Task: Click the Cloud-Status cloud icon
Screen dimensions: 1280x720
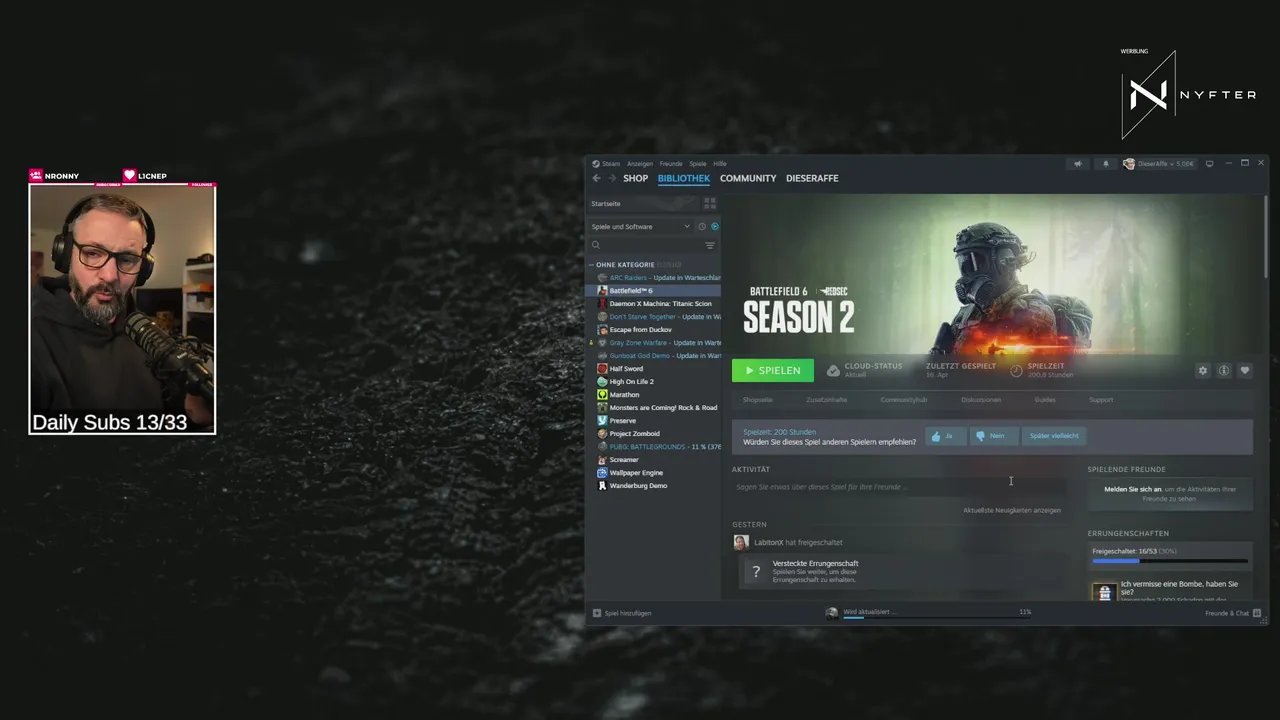Action: pyautogui.click(x=833, y=371)
